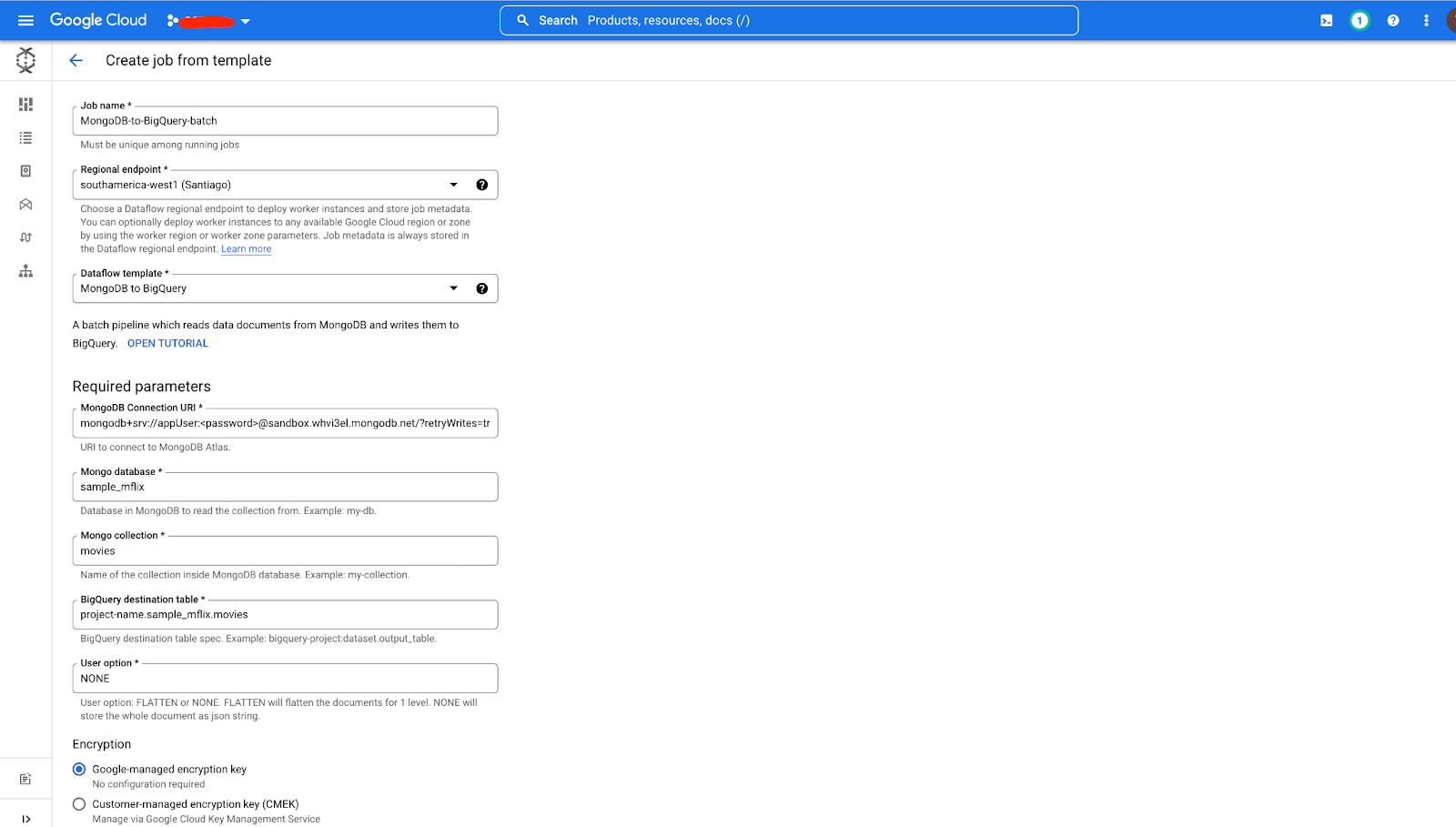Click 'Manage via Google Cloud Key Management Service'
This screenshot has height=827, width=1456.
[x=207, y=820]
